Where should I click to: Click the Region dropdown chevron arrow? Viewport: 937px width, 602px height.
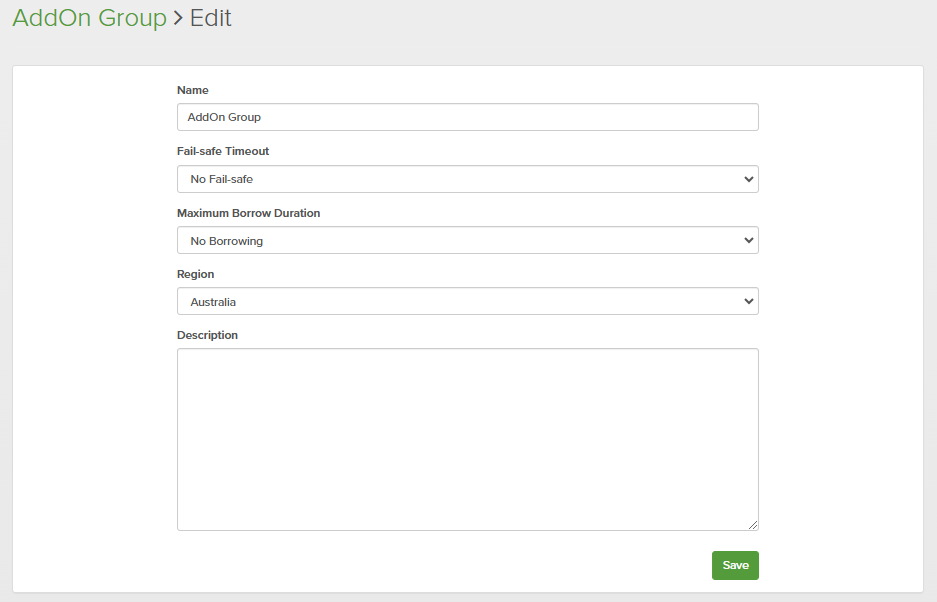(x=749, y=301)
